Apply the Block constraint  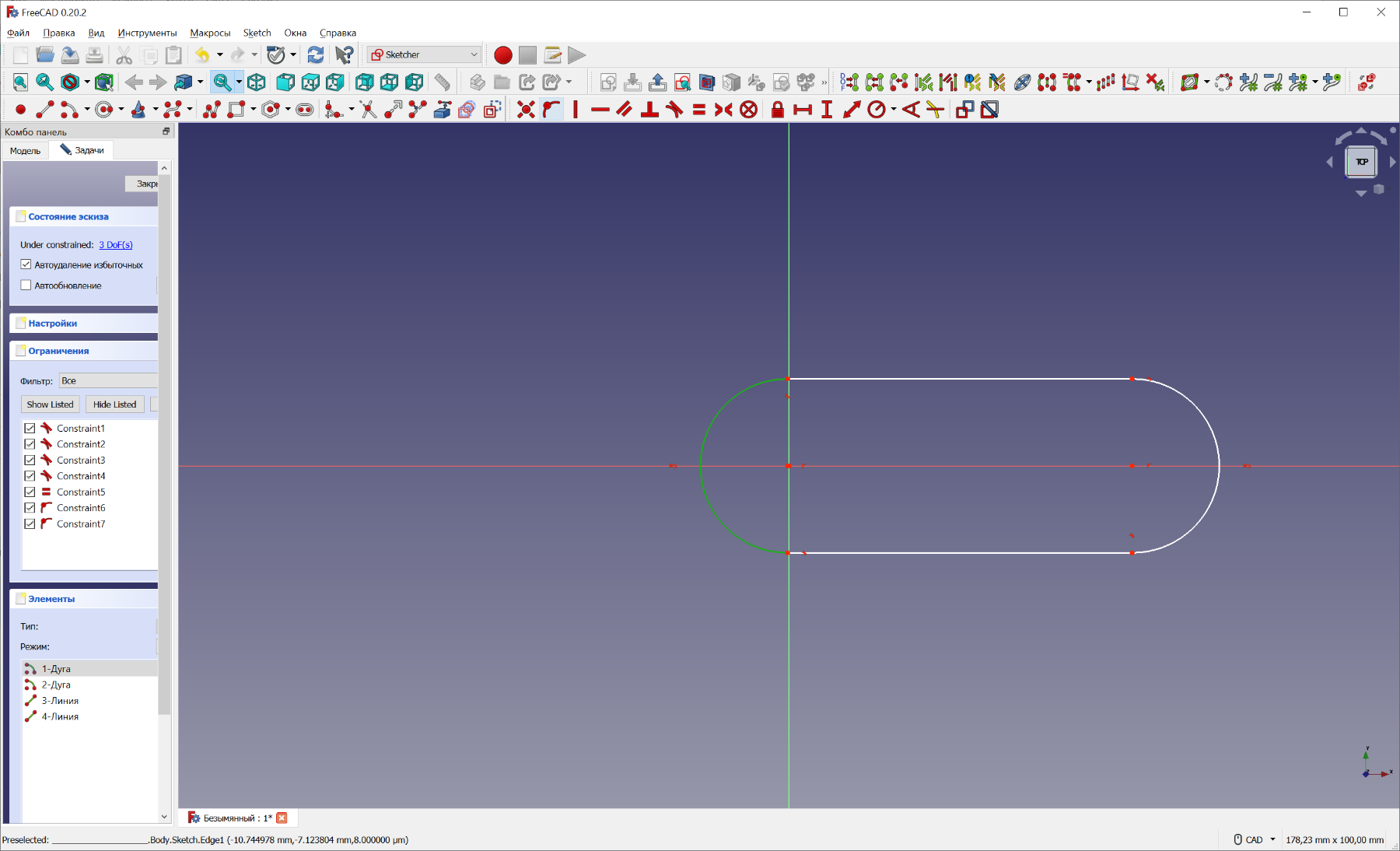[x=748, y=110]
